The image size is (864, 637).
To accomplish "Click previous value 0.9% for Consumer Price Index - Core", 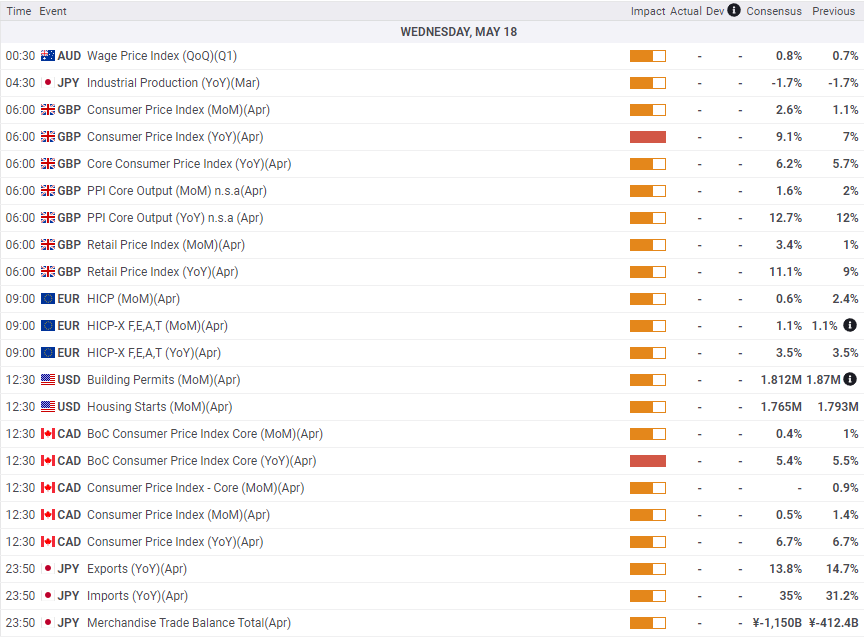I will click(x=846, y=488).
